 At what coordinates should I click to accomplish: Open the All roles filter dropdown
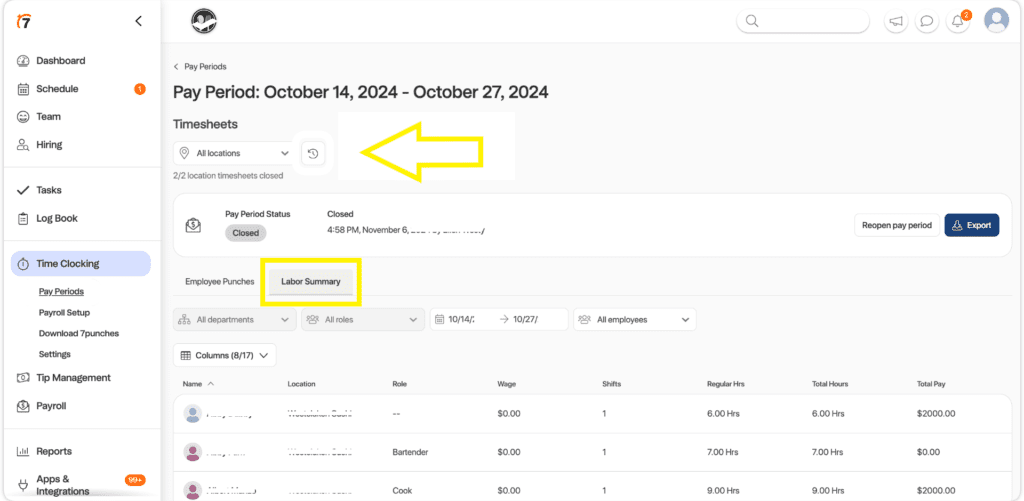(x=362, y=320)
